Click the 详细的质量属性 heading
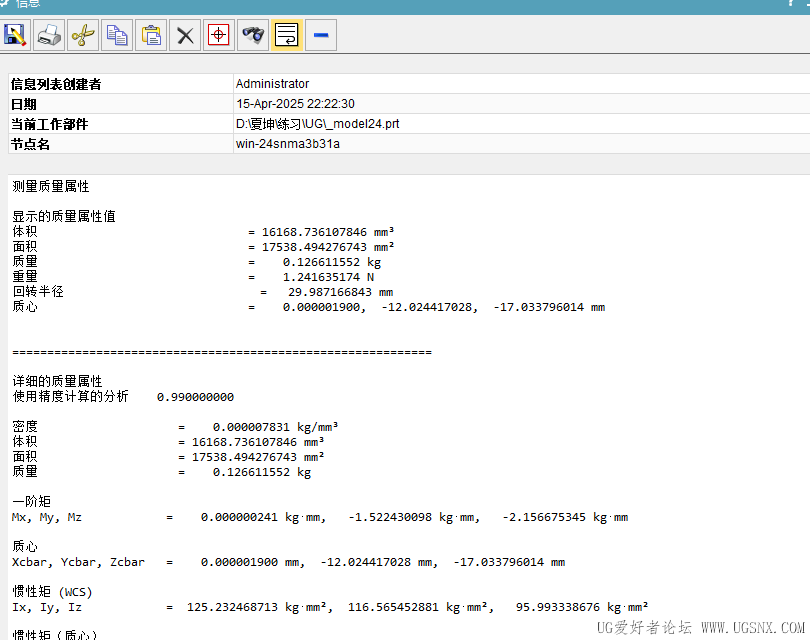The height and width of the screenshot is (640, 810). [x=57, y=382]
